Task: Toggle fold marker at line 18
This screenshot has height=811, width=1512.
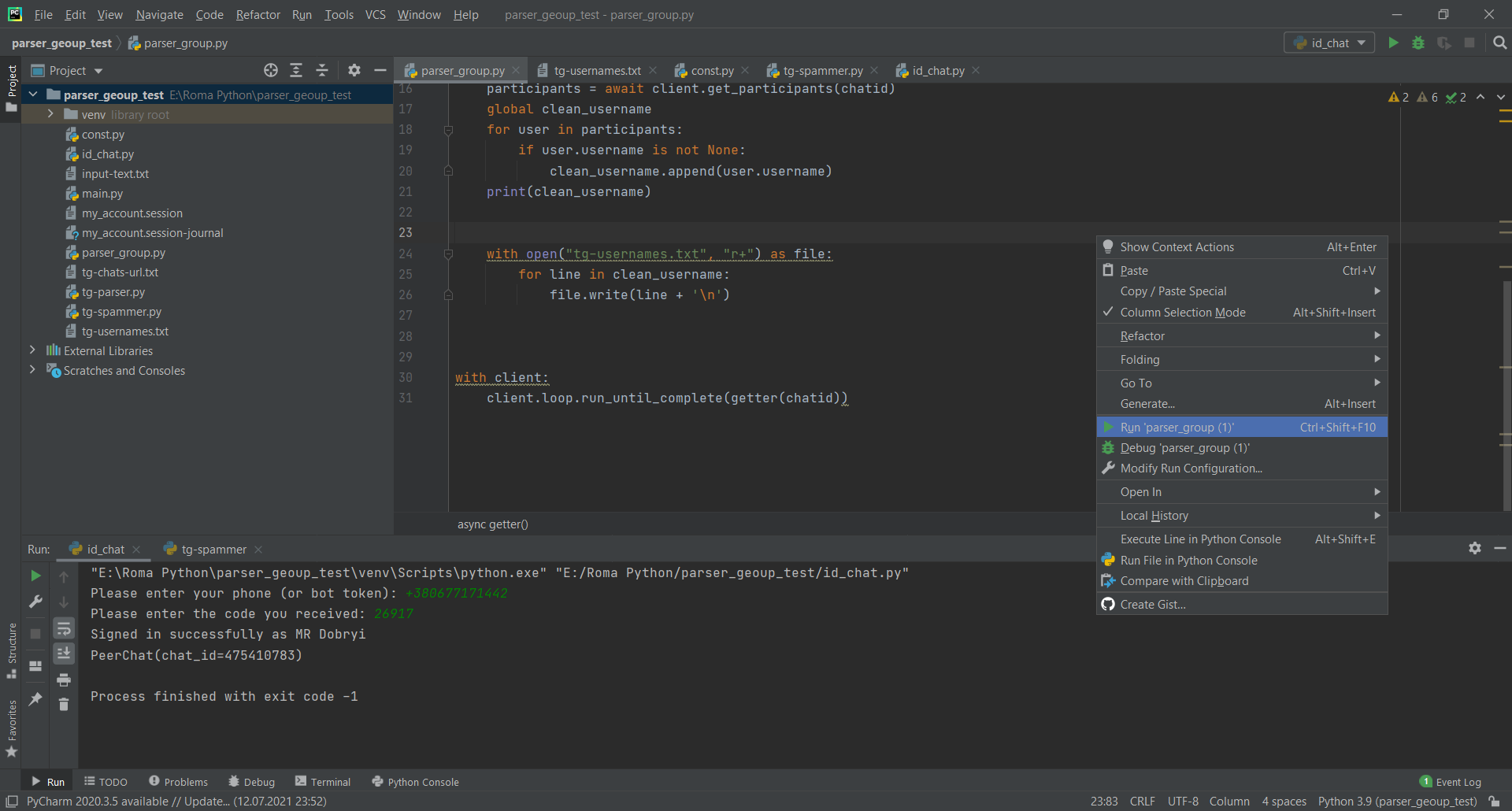Action: [448, 130]
